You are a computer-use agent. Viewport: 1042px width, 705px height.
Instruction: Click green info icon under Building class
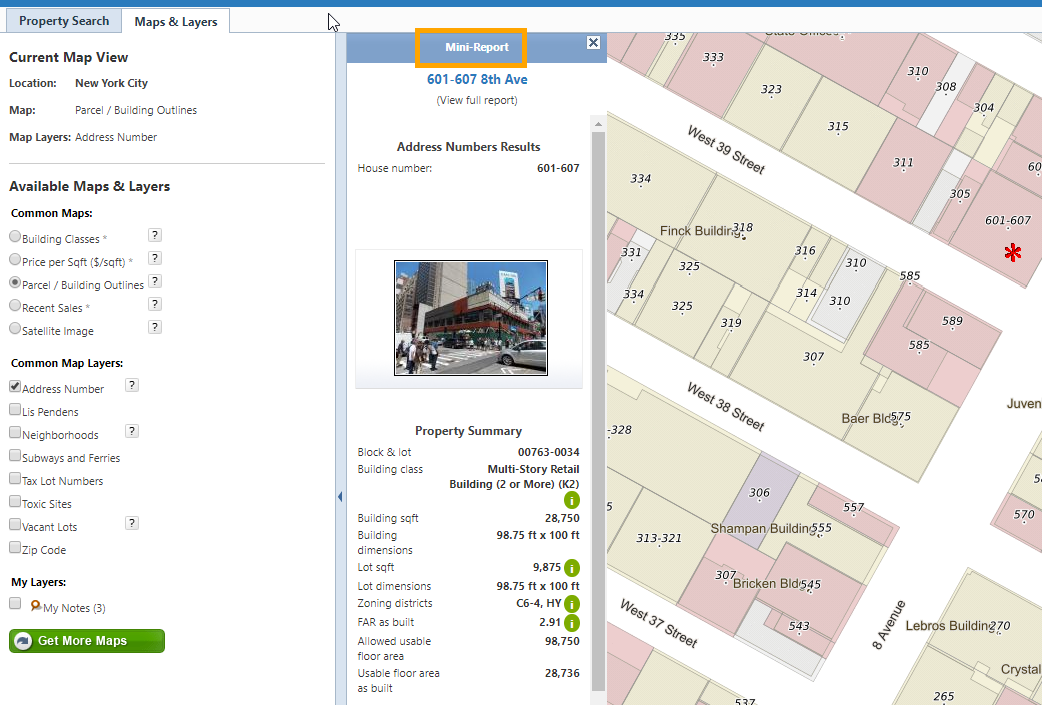(x=572, y=500)
